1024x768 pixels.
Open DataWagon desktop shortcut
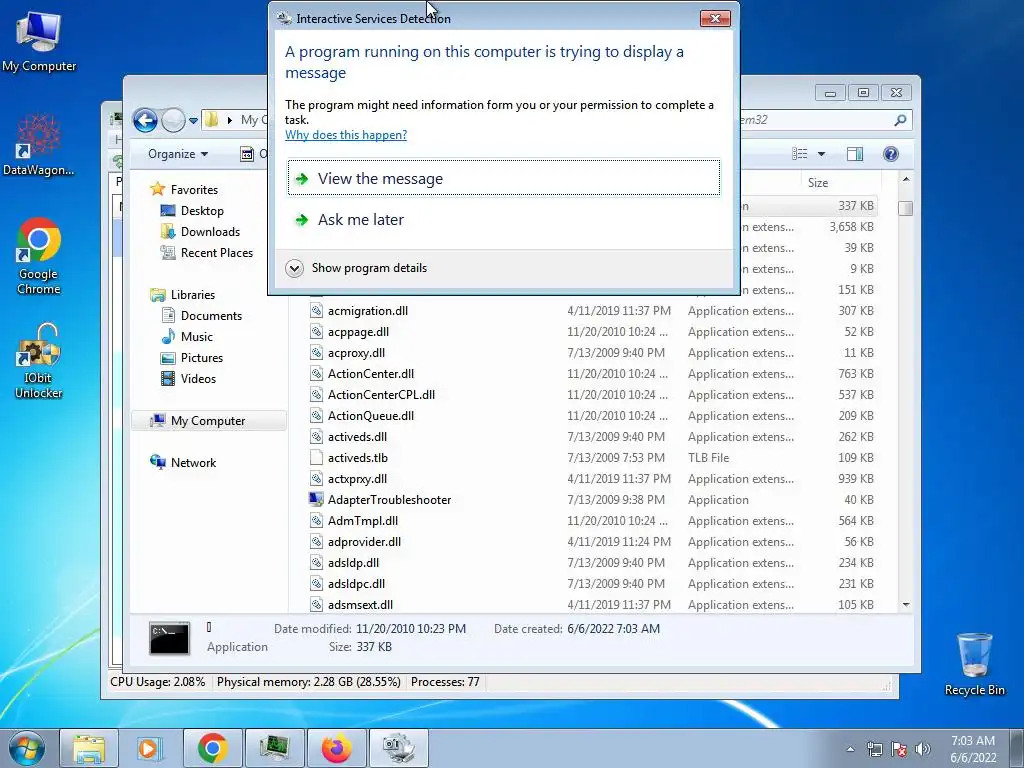tap(39, 145)
